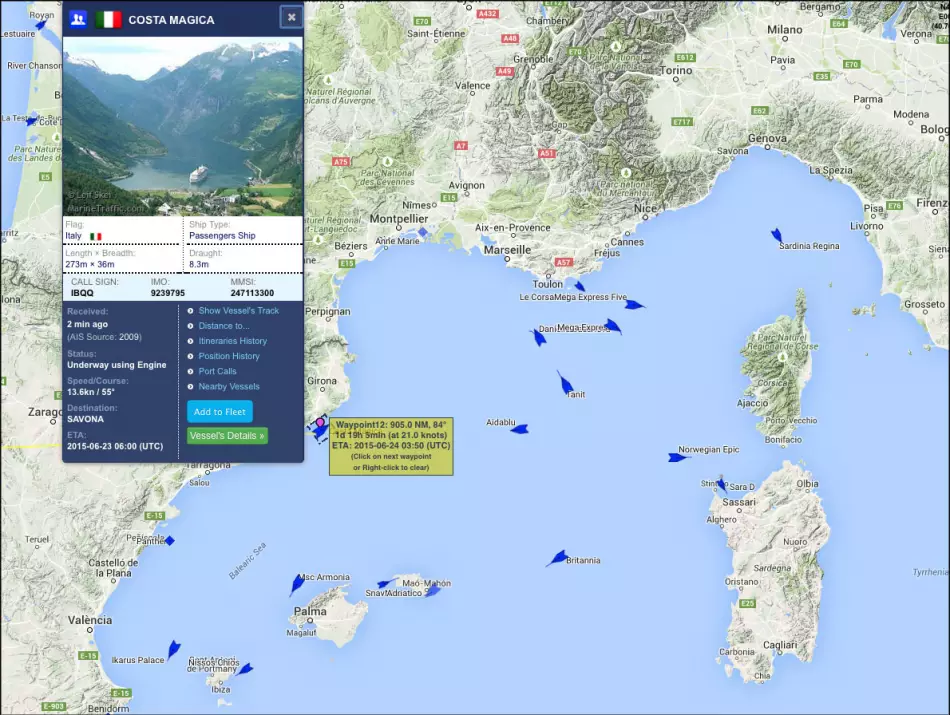Open Show Vessel's Track link

[238, 311]
